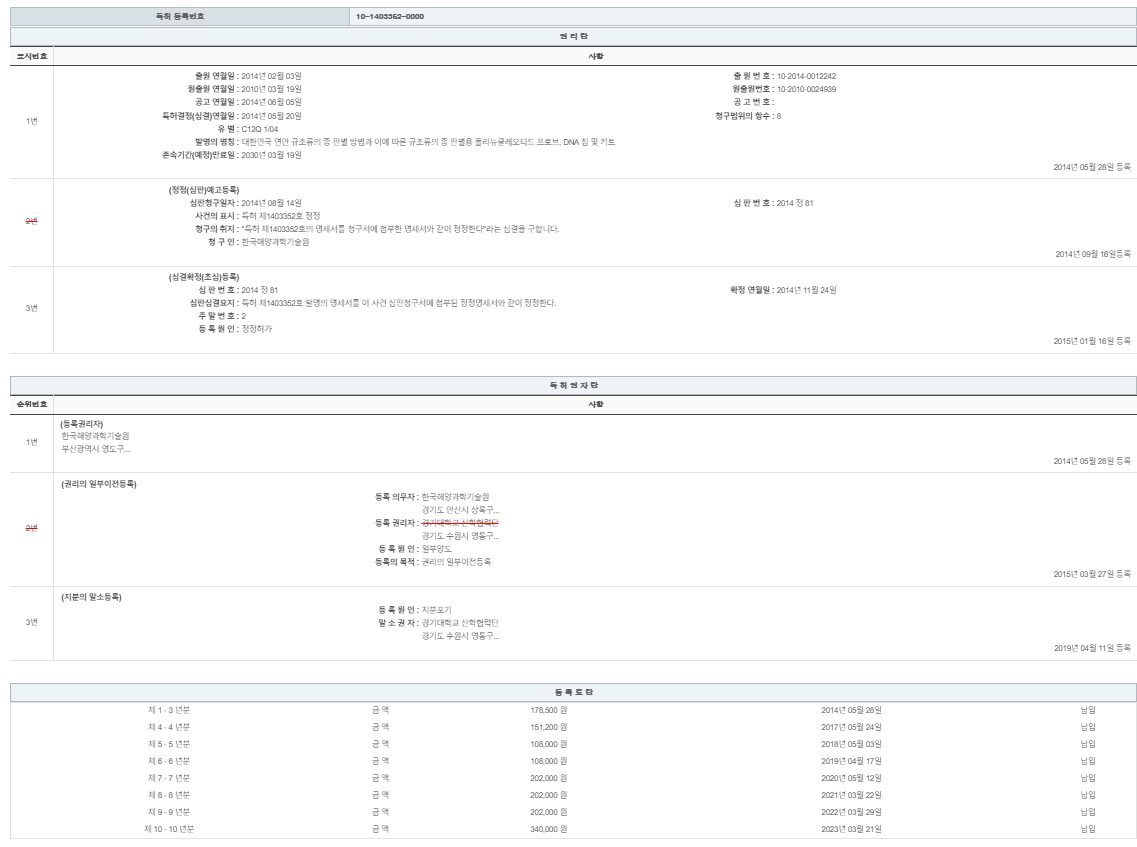Click the 178,500 원 fee amount
The height and width of the screenshot is (847, 1137).
(548, 709)
